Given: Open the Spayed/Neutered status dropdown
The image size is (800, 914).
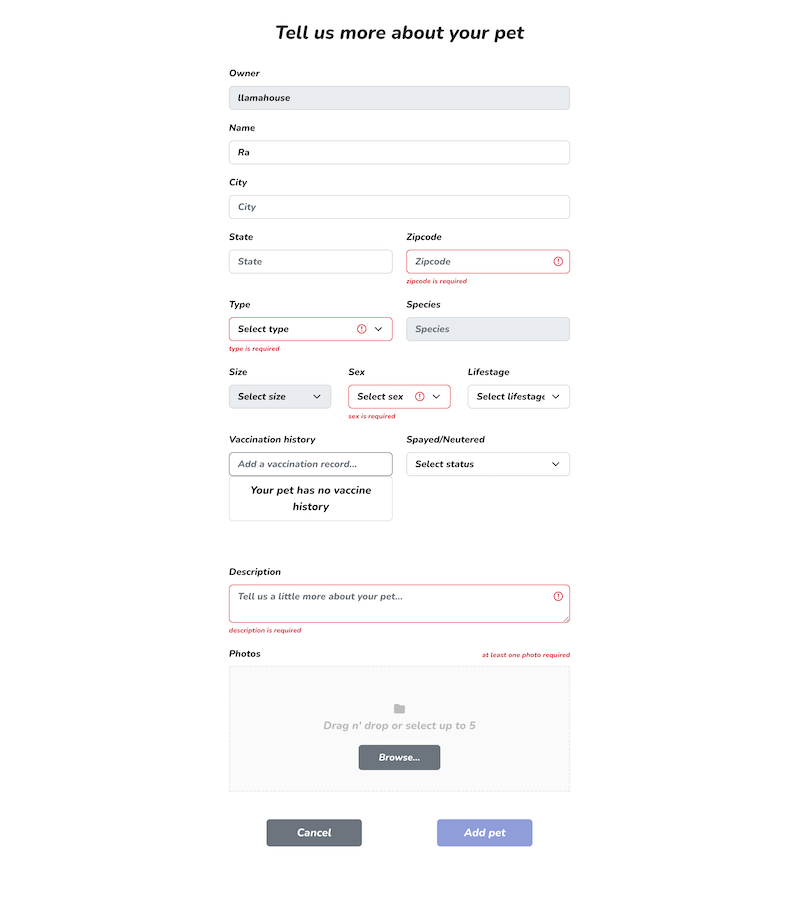Looking at the screenshot, I should coord(488,464).
